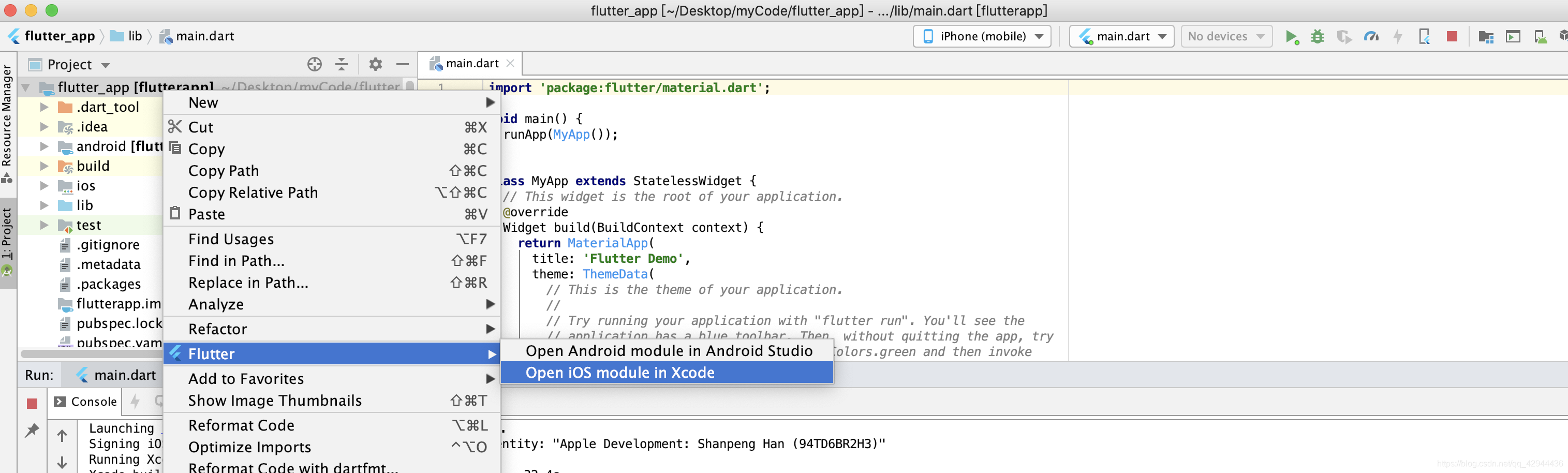Attach debugger to Flutter process icon

pyautogui.click(x=1424, y=37)
